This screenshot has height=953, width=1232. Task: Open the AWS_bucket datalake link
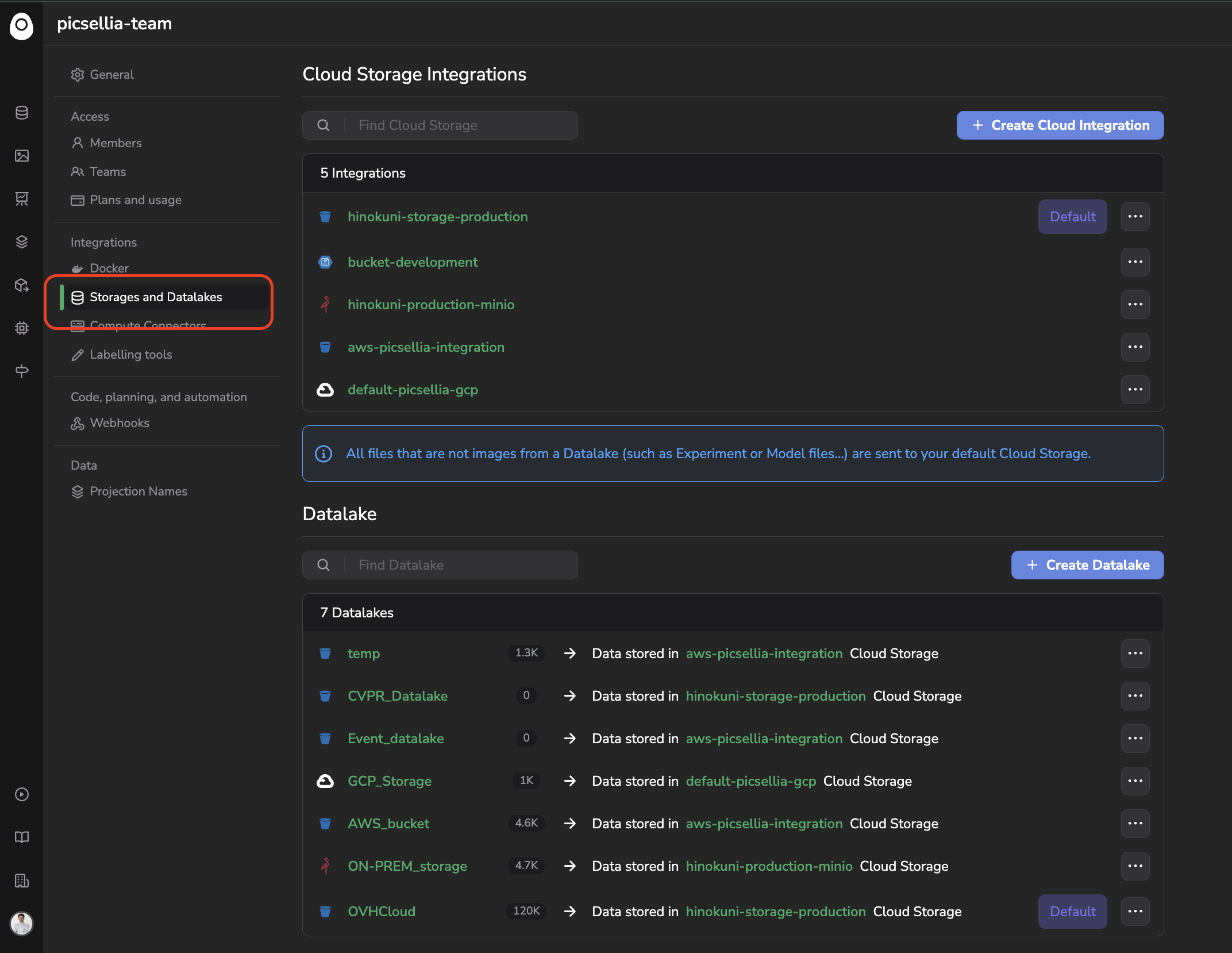coord(388,824)
